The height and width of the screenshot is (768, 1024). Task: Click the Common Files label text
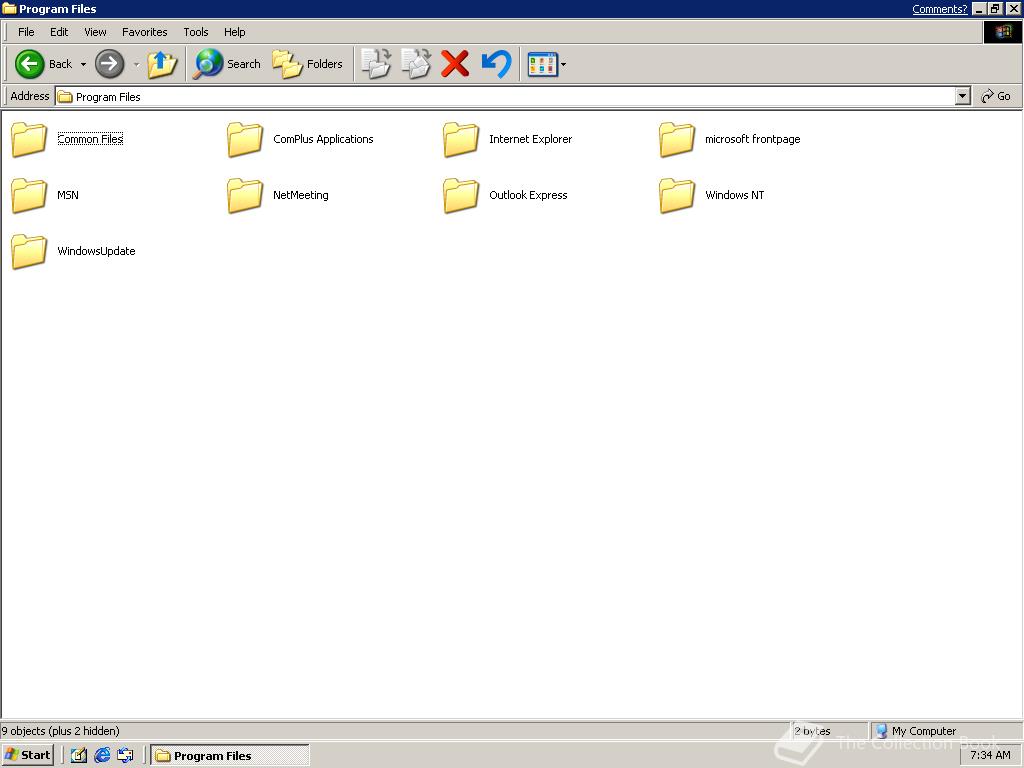click(90, 139)
